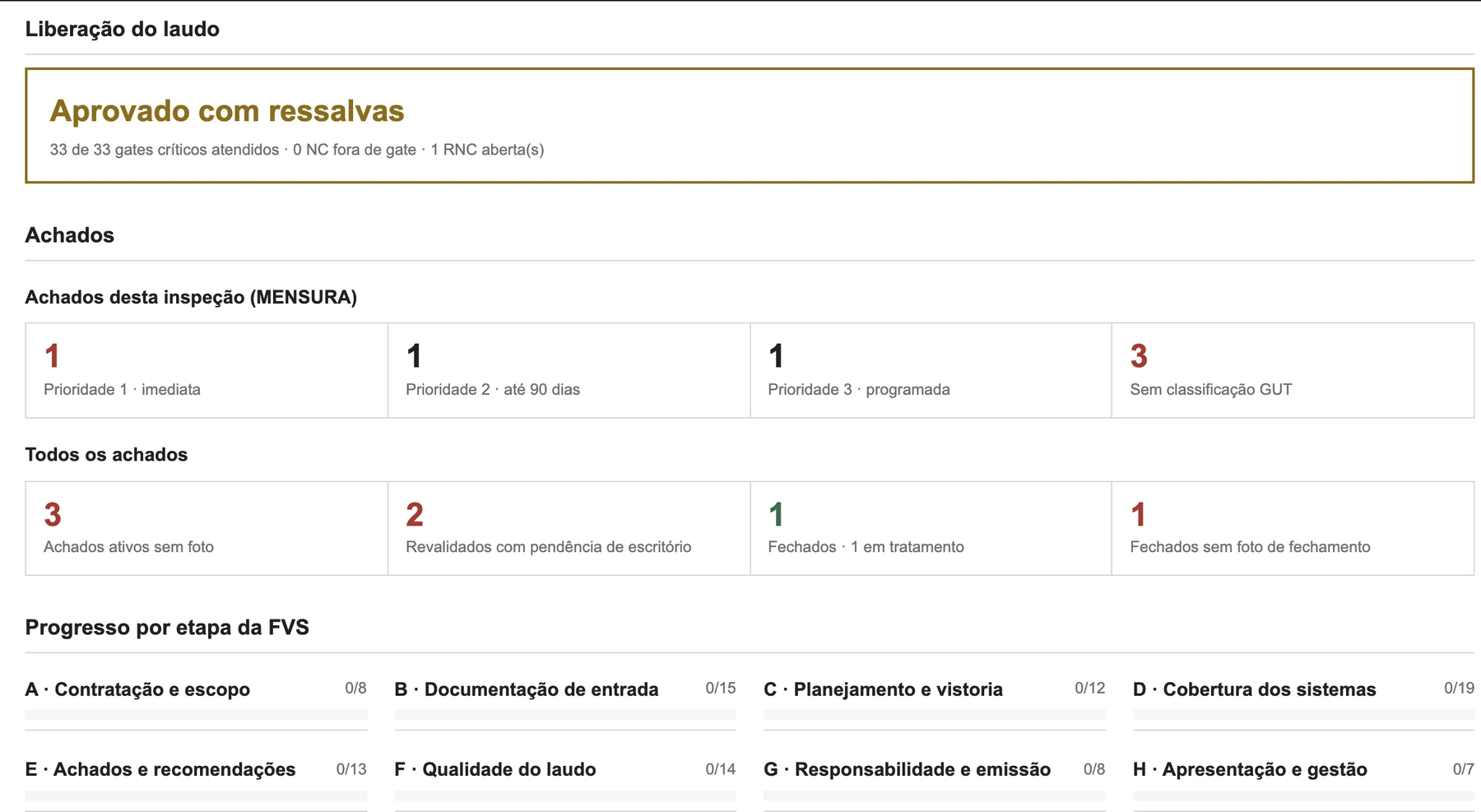Click the '0/13' counter for Achados e recomendações
Image resolution: width=1481 pixels, height=812 pixels.
click(x=351, y=769)
